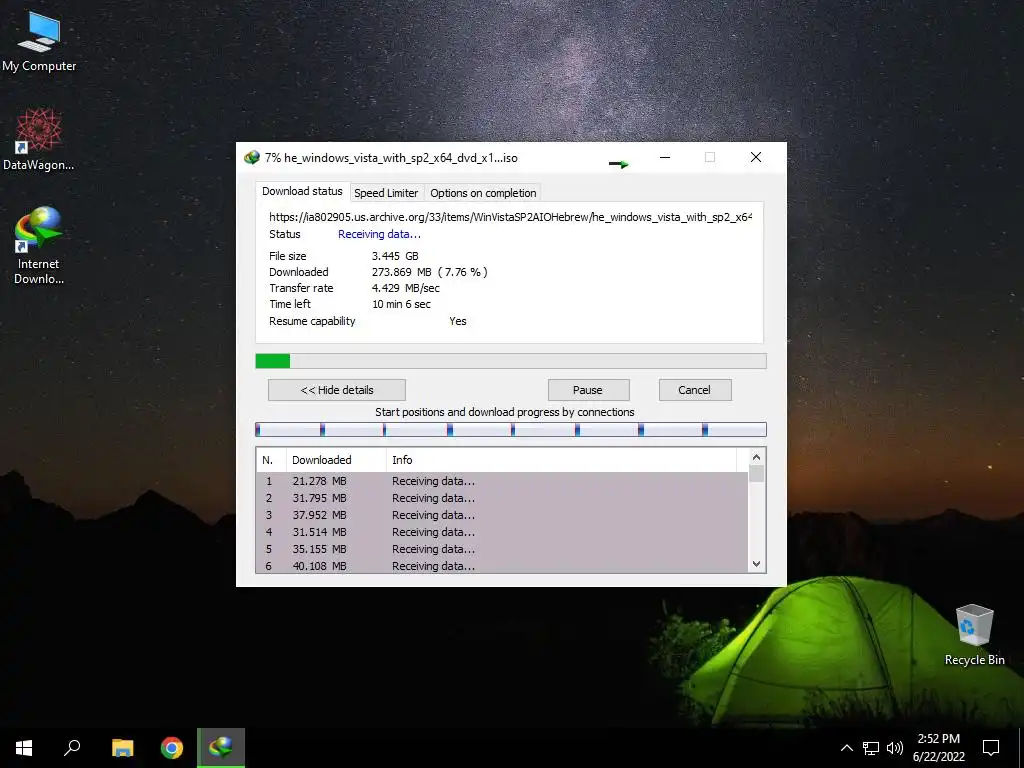
Task: Click the connections progress segment bar
Action: (x=511, y=429)
